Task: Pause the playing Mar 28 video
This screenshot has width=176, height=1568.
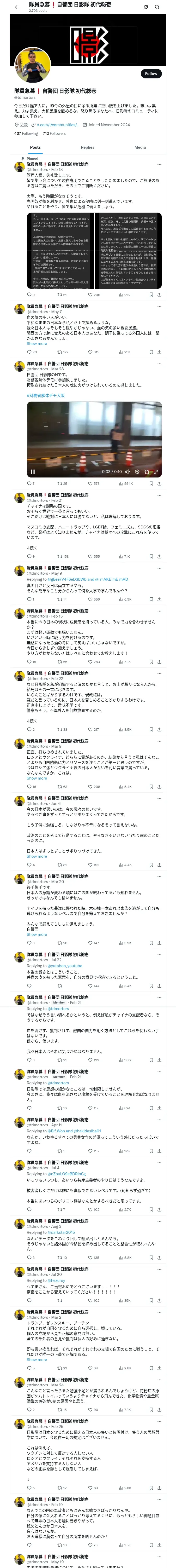Action: tap(33, 471)
